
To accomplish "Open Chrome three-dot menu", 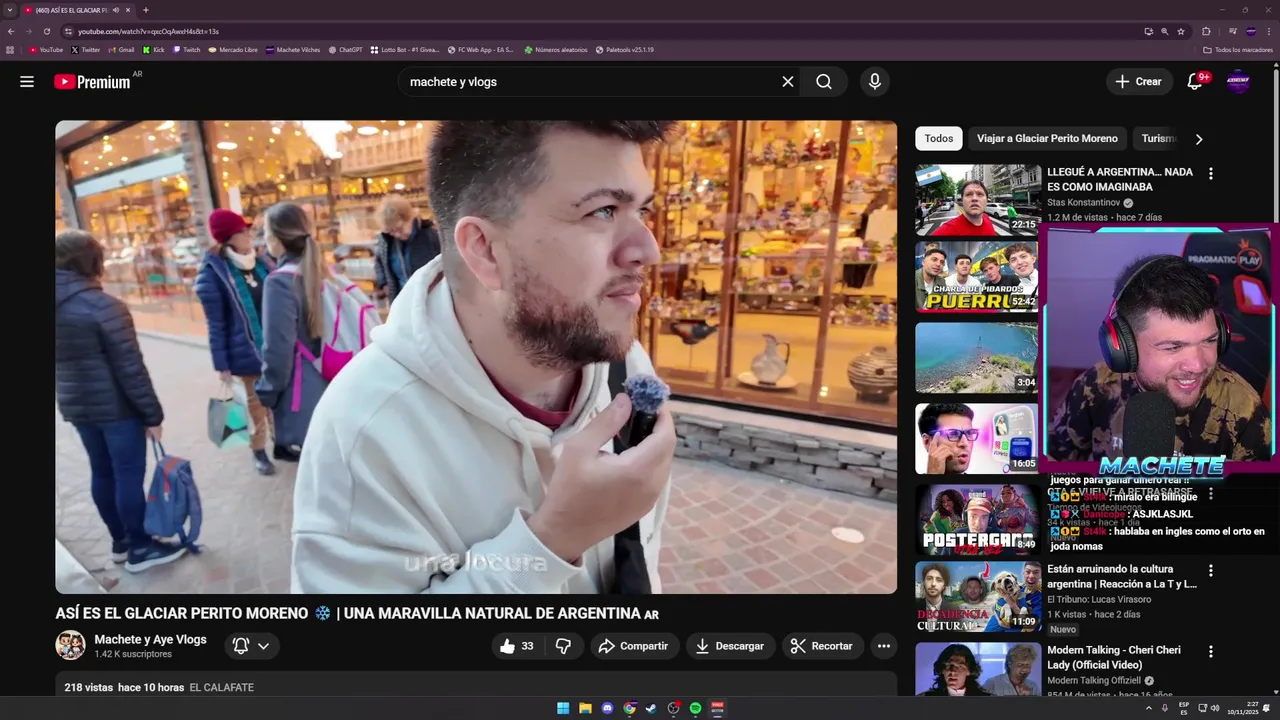I will tap(1270, 31).
